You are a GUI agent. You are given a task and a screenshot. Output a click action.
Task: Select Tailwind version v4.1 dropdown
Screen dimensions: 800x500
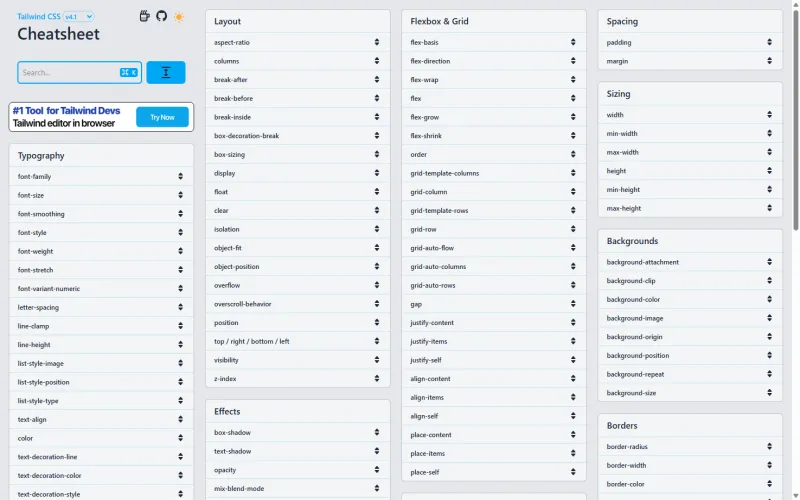pos(79,17)
